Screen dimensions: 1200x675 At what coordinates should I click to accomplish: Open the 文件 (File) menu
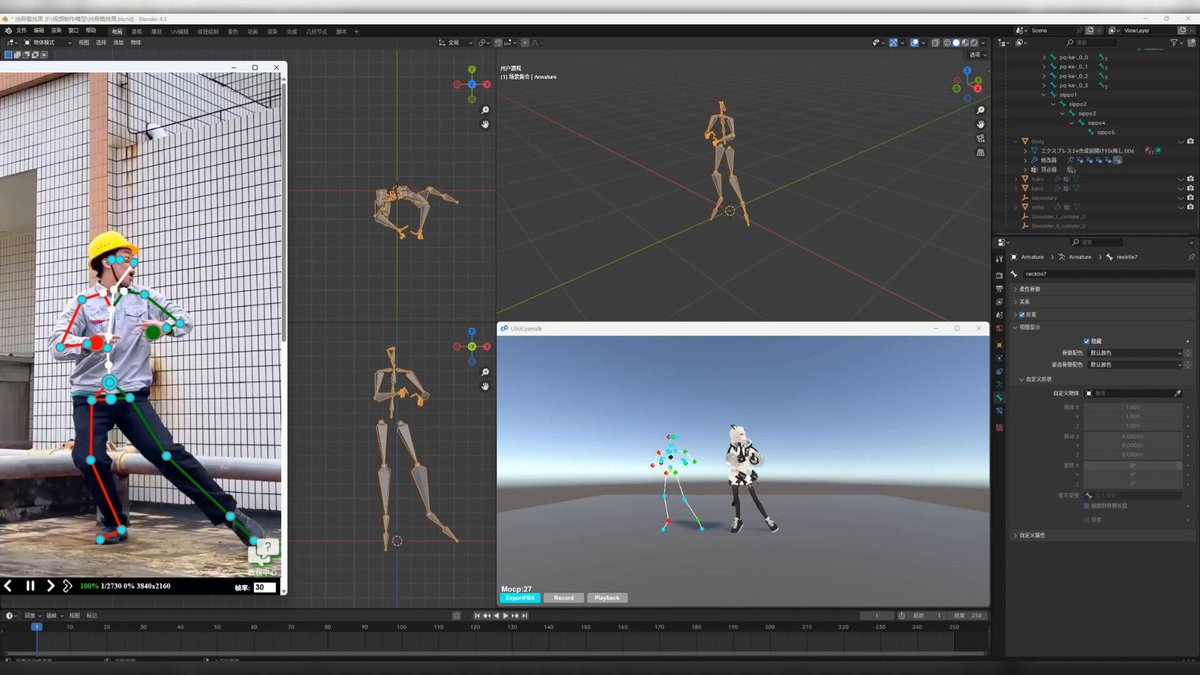pos(22,31)
